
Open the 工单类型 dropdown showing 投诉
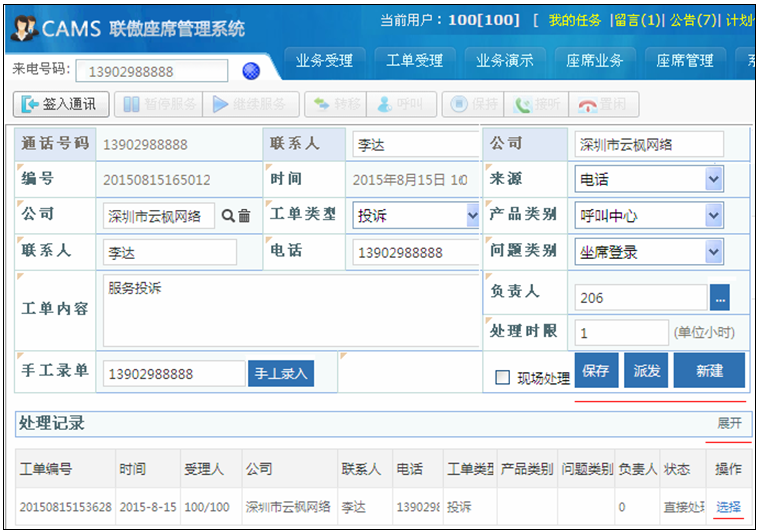[x=472, y=215]
